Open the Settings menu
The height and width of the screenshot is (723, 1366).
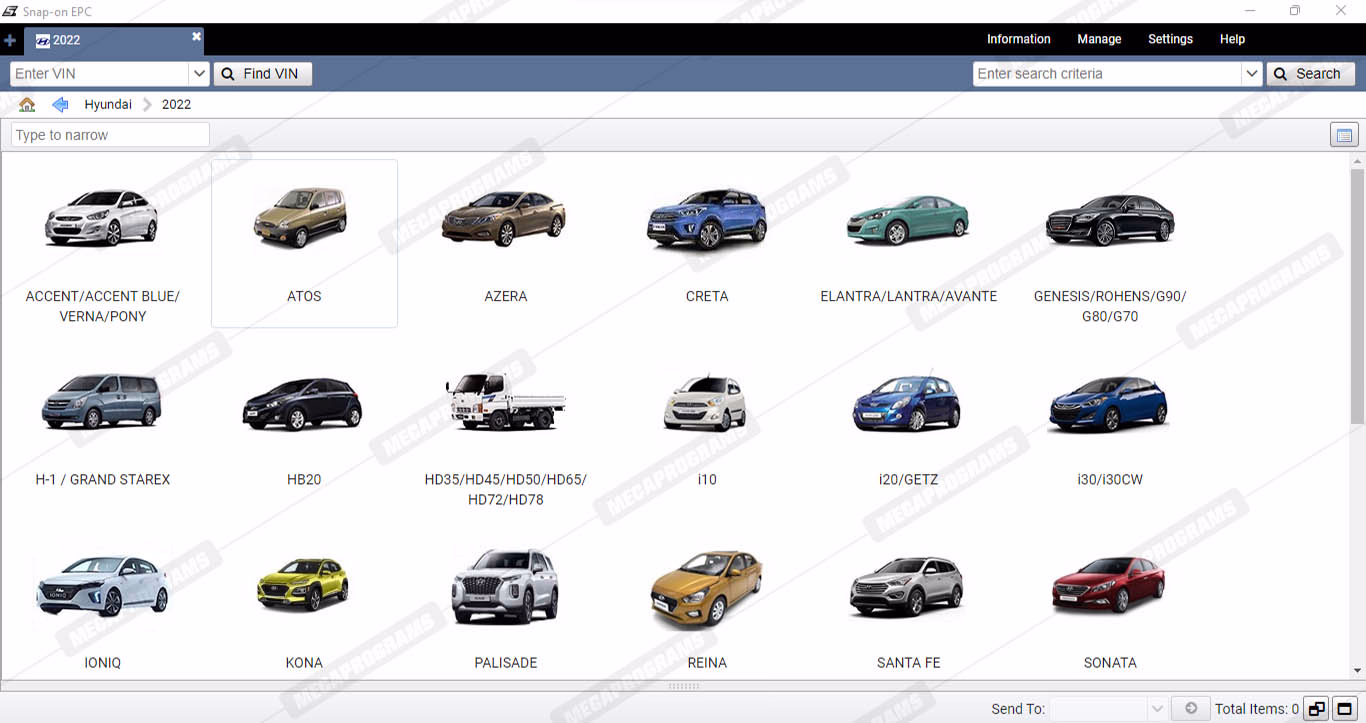coord(1170,39)
